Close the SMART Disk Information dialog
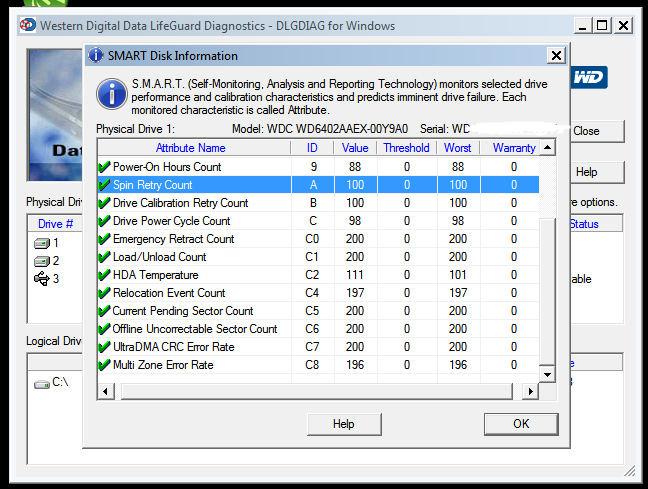Viewport: 648px width, 489px height. (x=556, y=55)
